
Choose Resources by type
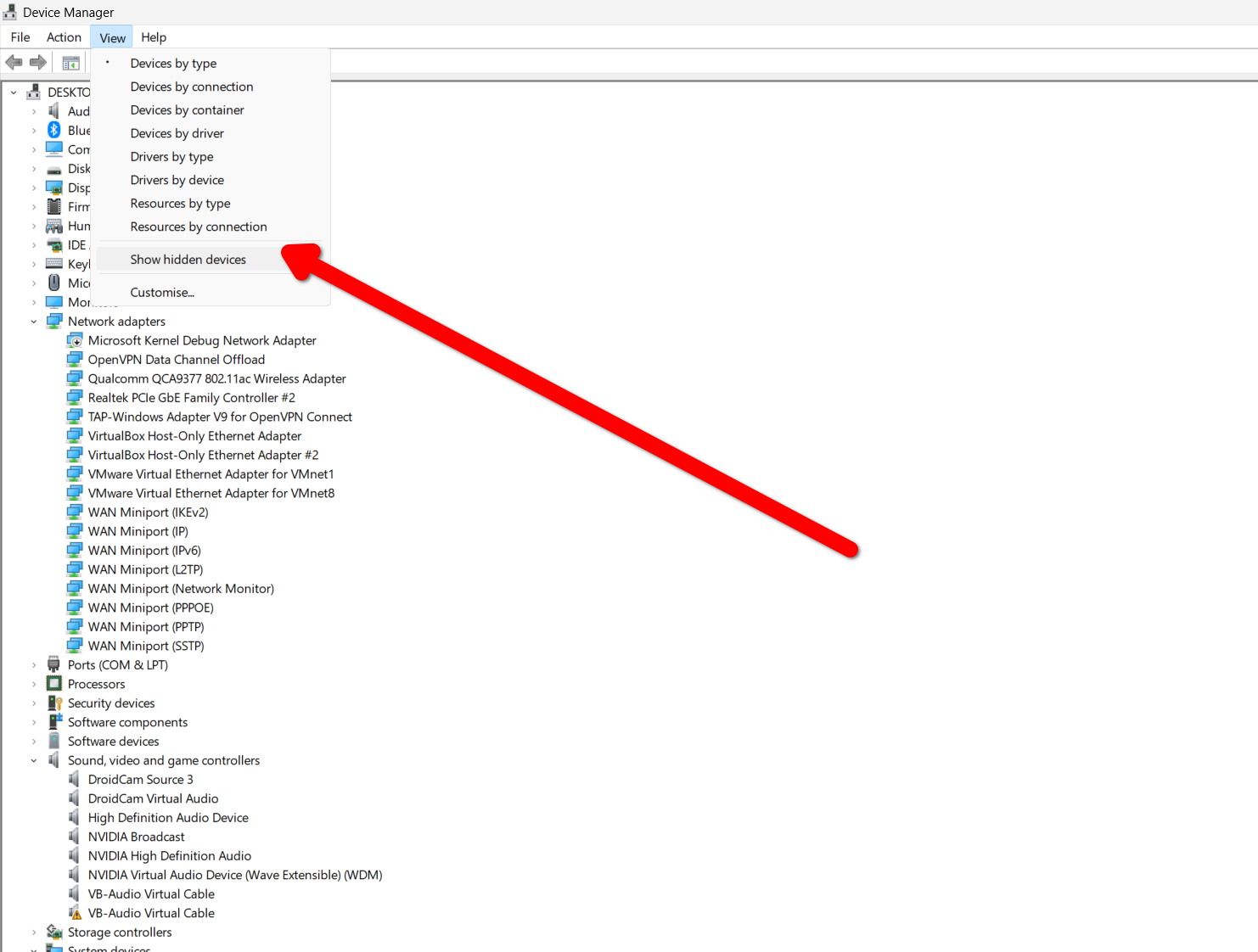[180, 203]
